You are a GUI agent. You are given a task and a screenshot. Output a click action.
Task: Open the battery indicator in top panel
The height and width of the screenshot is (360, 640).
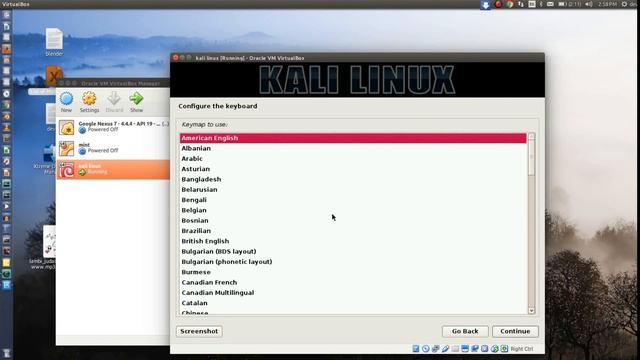[569, 4]
